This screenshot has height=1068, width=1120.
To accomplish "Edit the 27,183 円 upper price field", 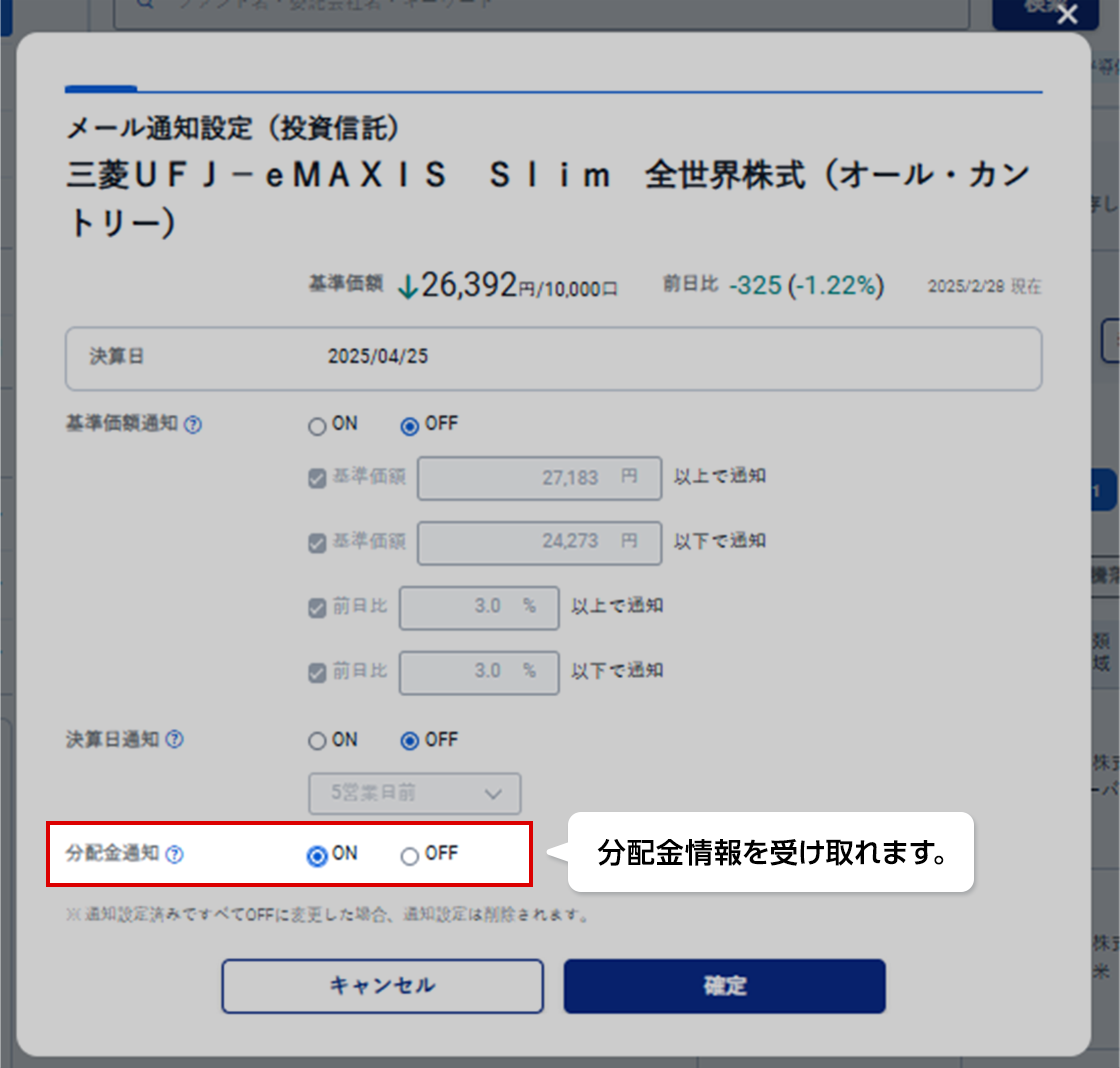I will tap(539, 478).
